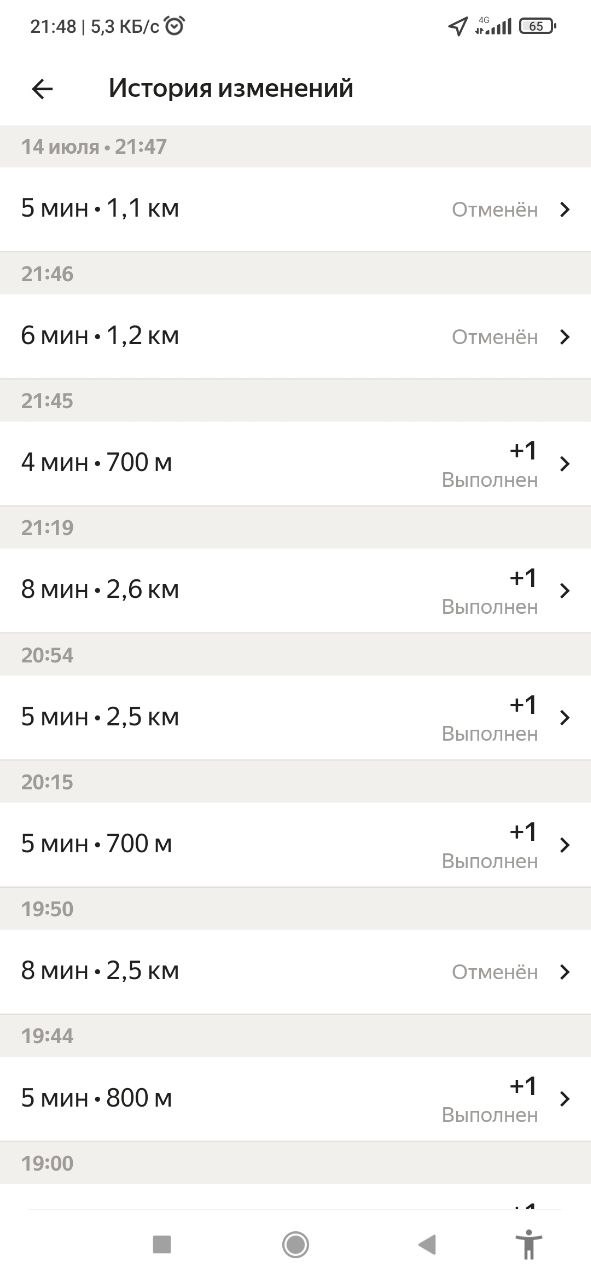
Task: Open the 5 мин 700 м entry
Action: coord(295,844)
